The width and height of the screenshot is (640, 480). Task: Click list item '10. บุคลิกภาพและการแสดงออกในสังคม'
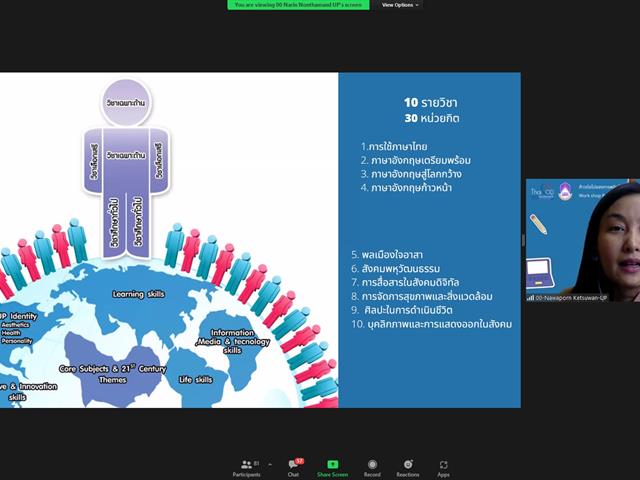tap(431, 324)
